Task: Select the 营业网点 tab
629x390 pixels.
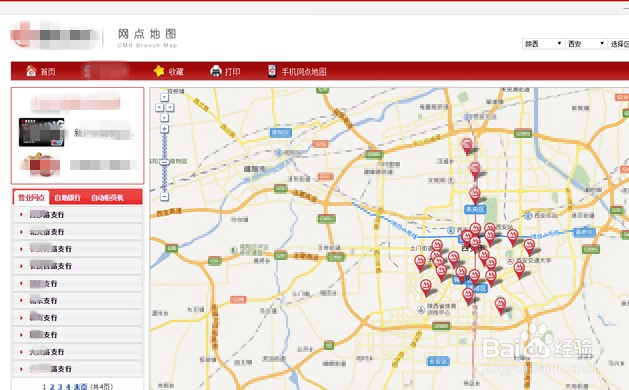Action: 31,197
